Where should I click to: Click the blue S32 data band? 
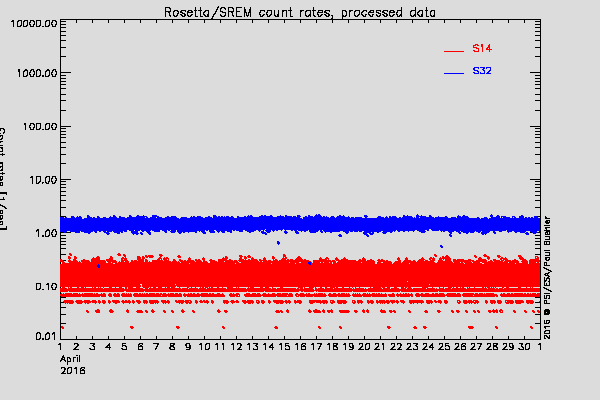pyautogui.click(x=300, y=224)
